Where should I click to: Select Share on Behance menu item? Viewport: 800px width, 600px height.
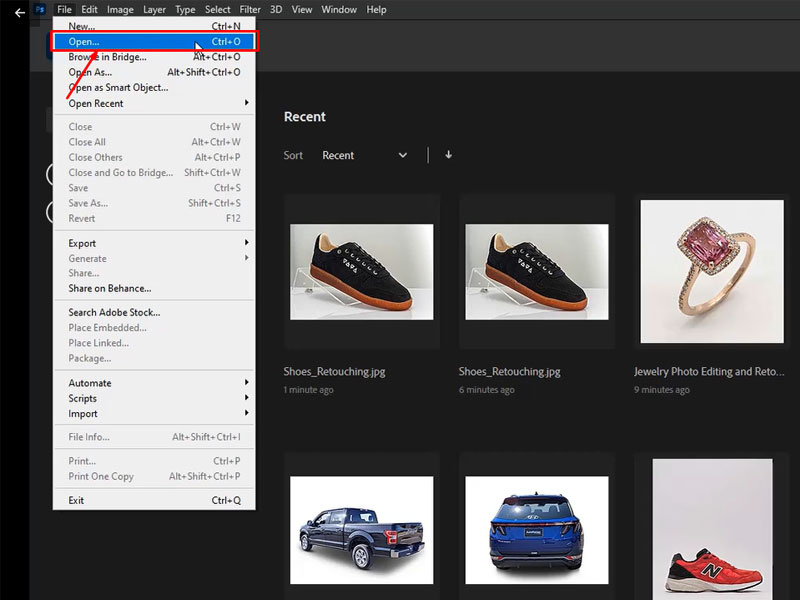point(110,288)
